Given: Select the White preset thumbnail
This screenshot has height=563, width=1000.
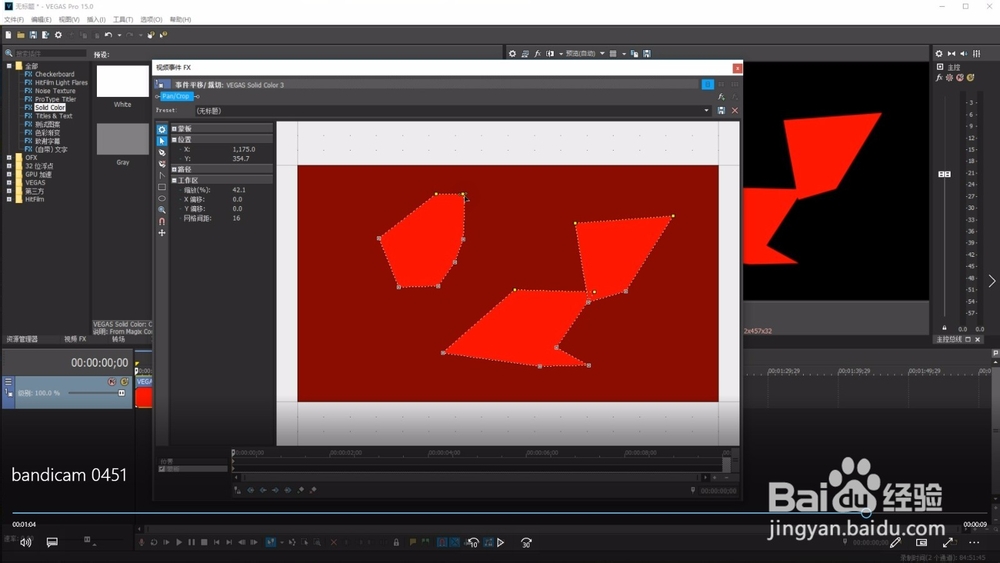Looking at the screenshot, I should pyautogui.click(x=122, y=81).
